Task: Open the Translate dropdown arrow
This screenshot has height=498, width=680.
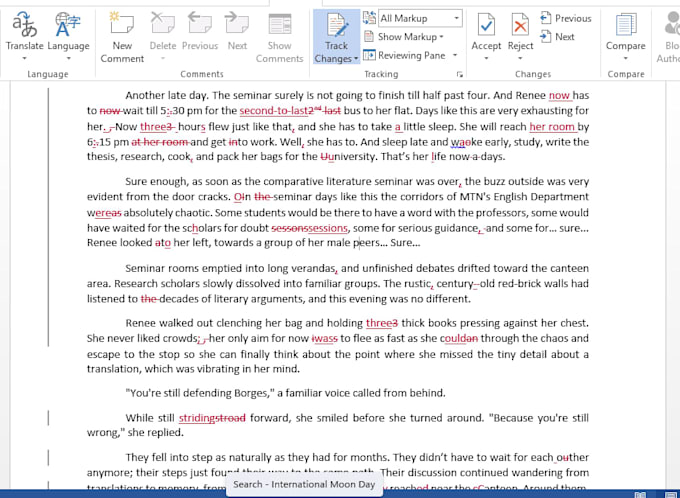Action: tap(24, 58)
